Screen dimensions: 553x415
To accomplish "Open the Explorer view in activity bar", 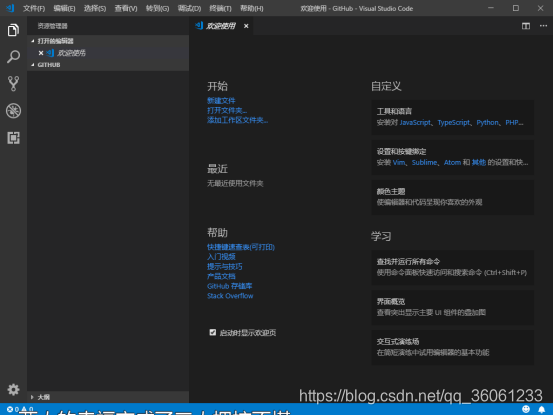I will [13, 30].
